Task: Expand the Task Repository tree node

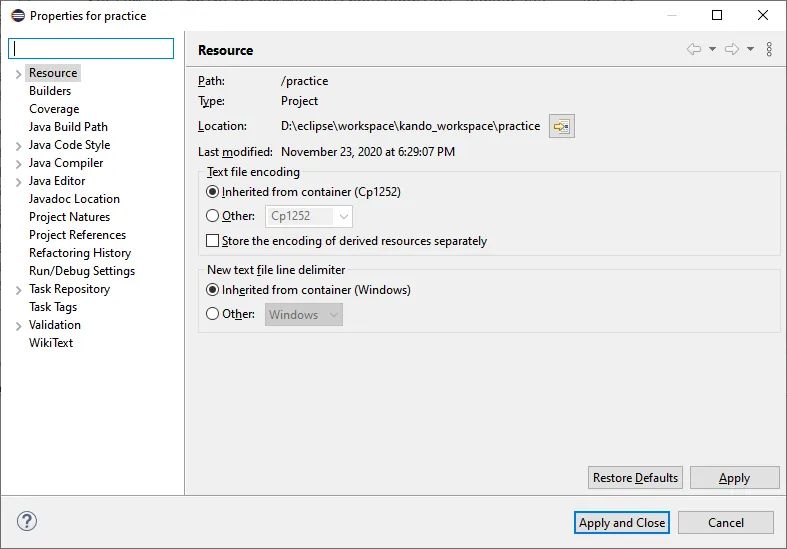Action: [18, 290]
